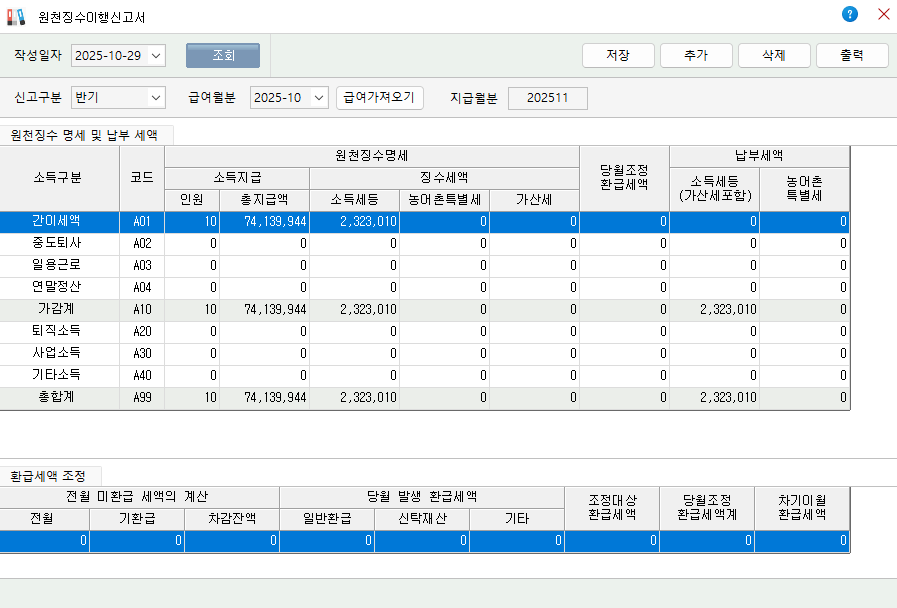
Task: Open the 작성일자 date dropdown
Action: [x=156, y=56]
